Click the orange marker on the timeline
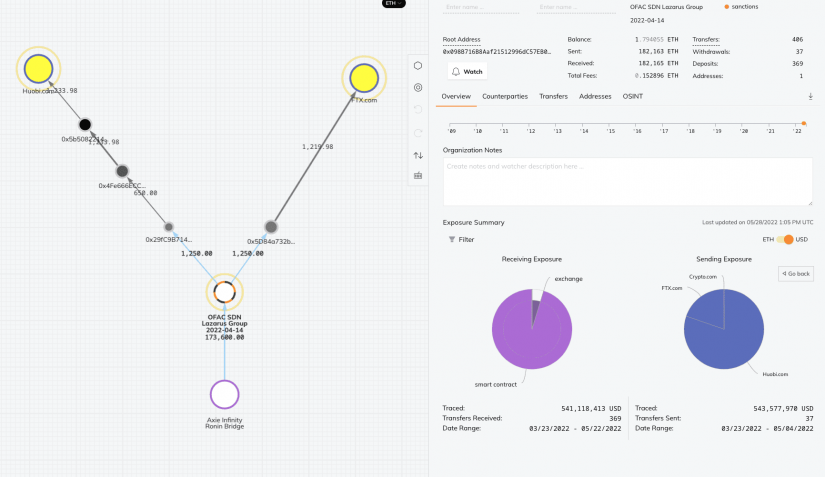 [x=803, y=123]
